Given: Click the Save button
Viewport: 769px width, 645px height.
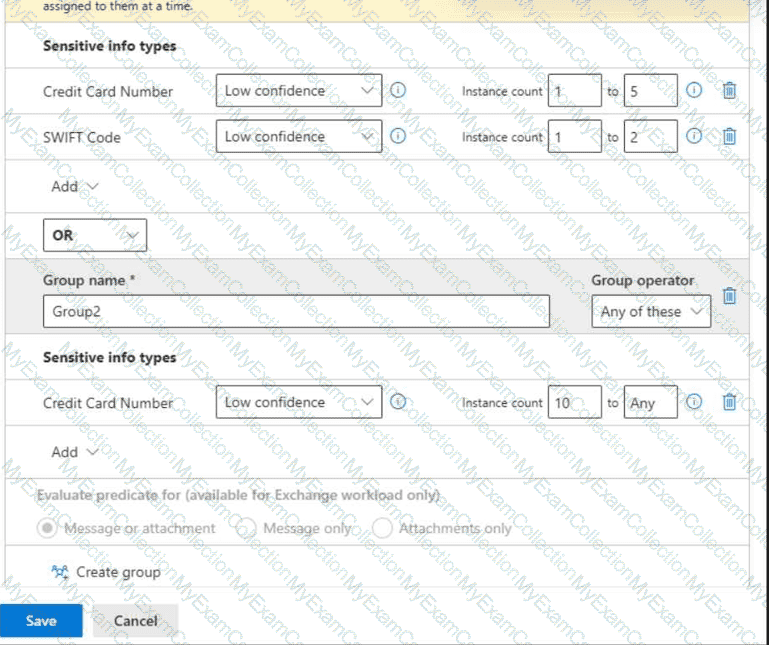Looking at the screenshot, I should click(41, 621).
